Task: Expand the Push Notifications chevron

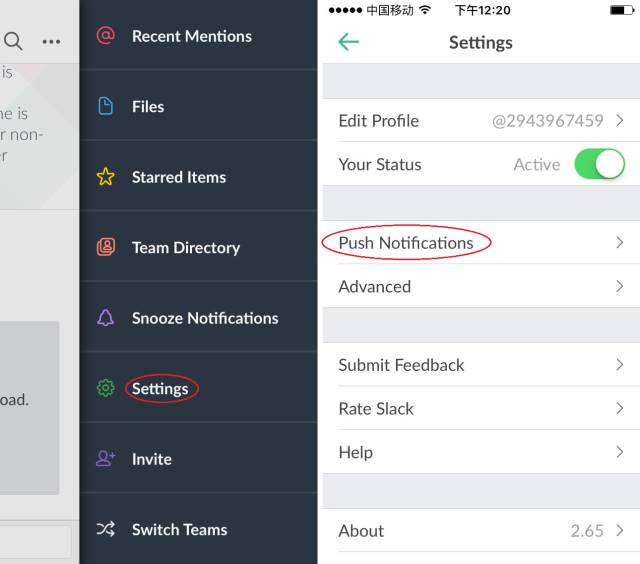Action: click(620, 242)
